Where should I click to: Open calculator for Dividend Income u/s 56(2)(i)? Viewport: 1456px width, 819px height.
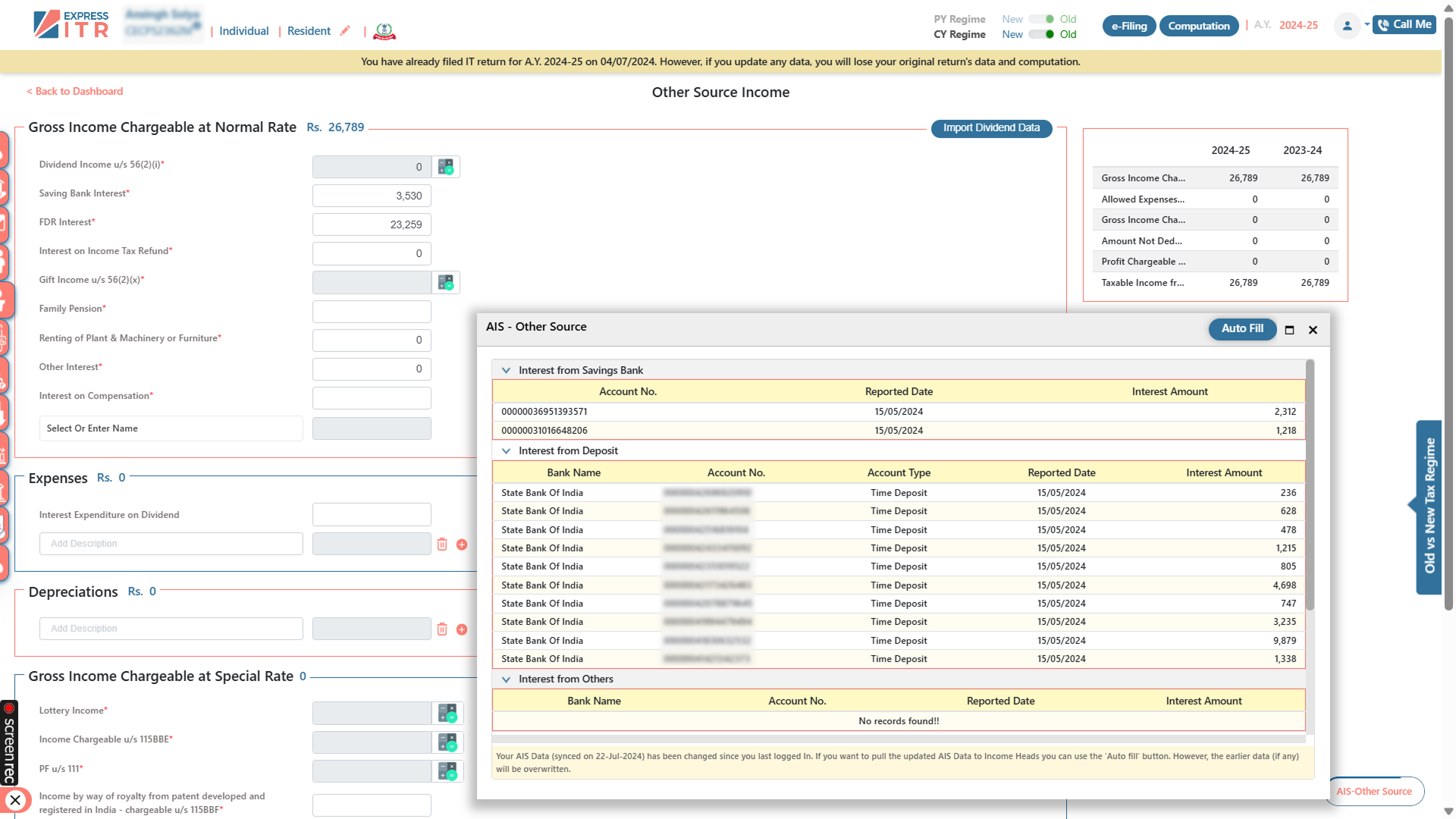point(447,167)
